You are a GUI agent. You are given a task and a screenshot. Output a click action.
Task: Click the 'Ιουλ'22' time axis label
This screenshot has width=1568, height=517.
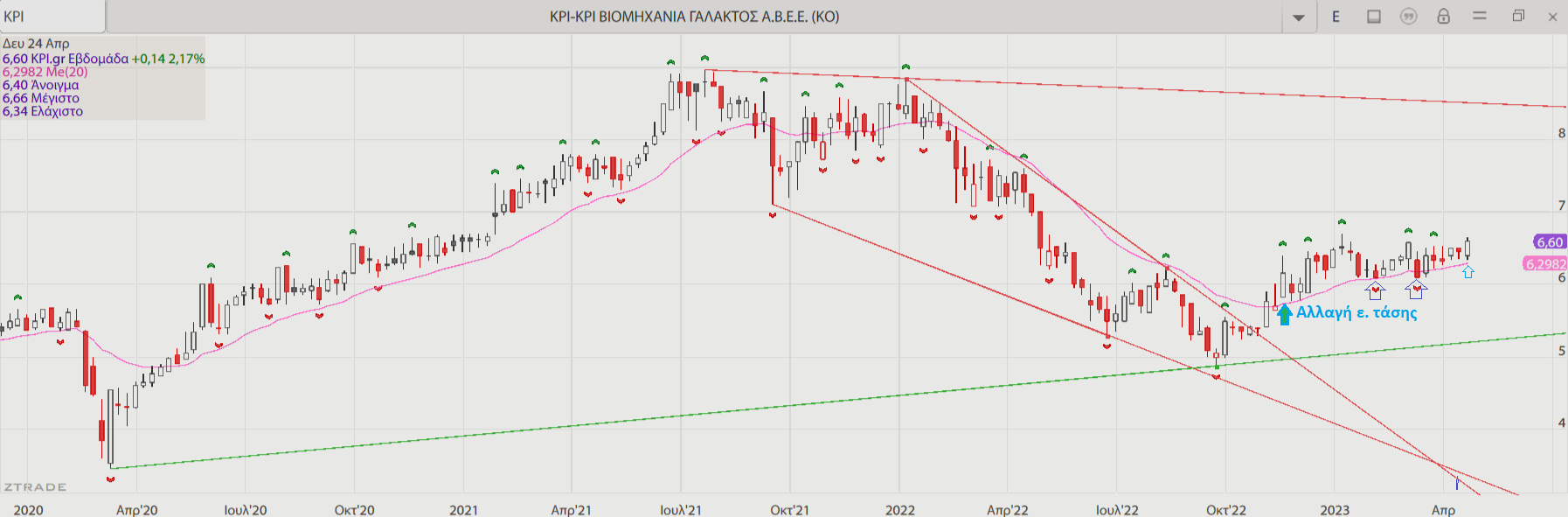pyautogui.click(x=1117, y=509)
